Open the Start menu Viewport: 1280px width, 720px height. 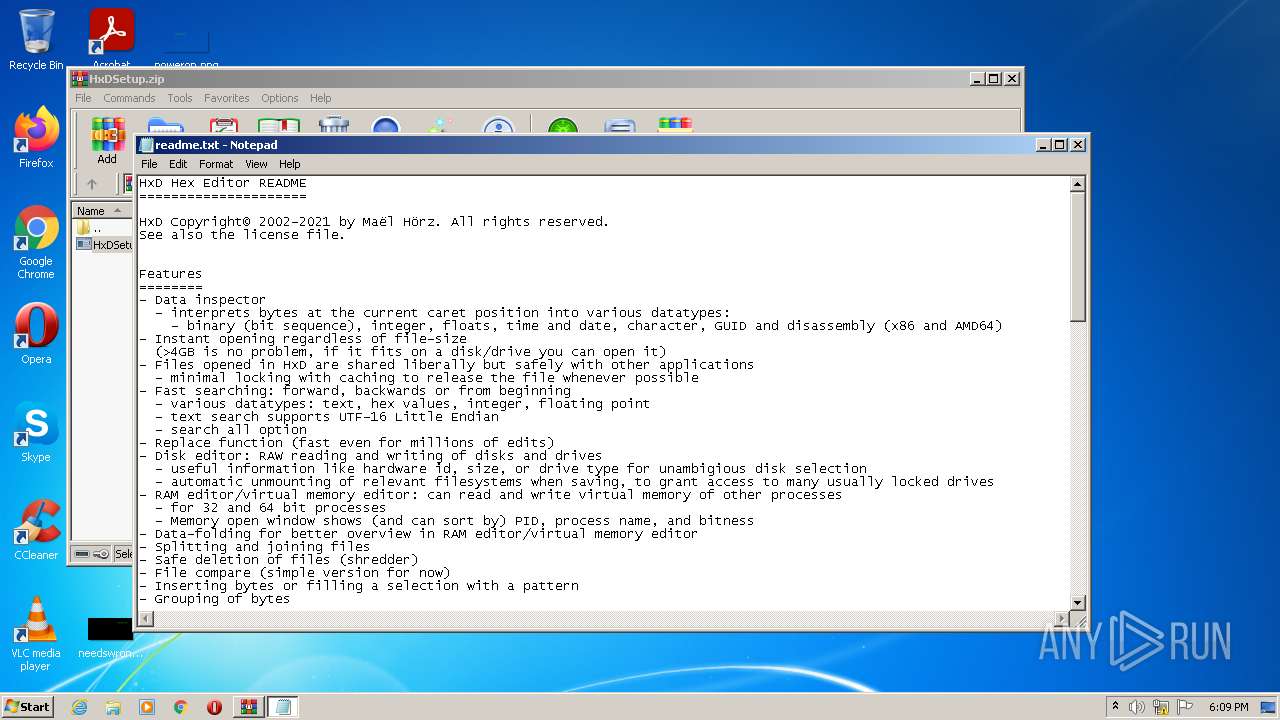coord(27,706)
